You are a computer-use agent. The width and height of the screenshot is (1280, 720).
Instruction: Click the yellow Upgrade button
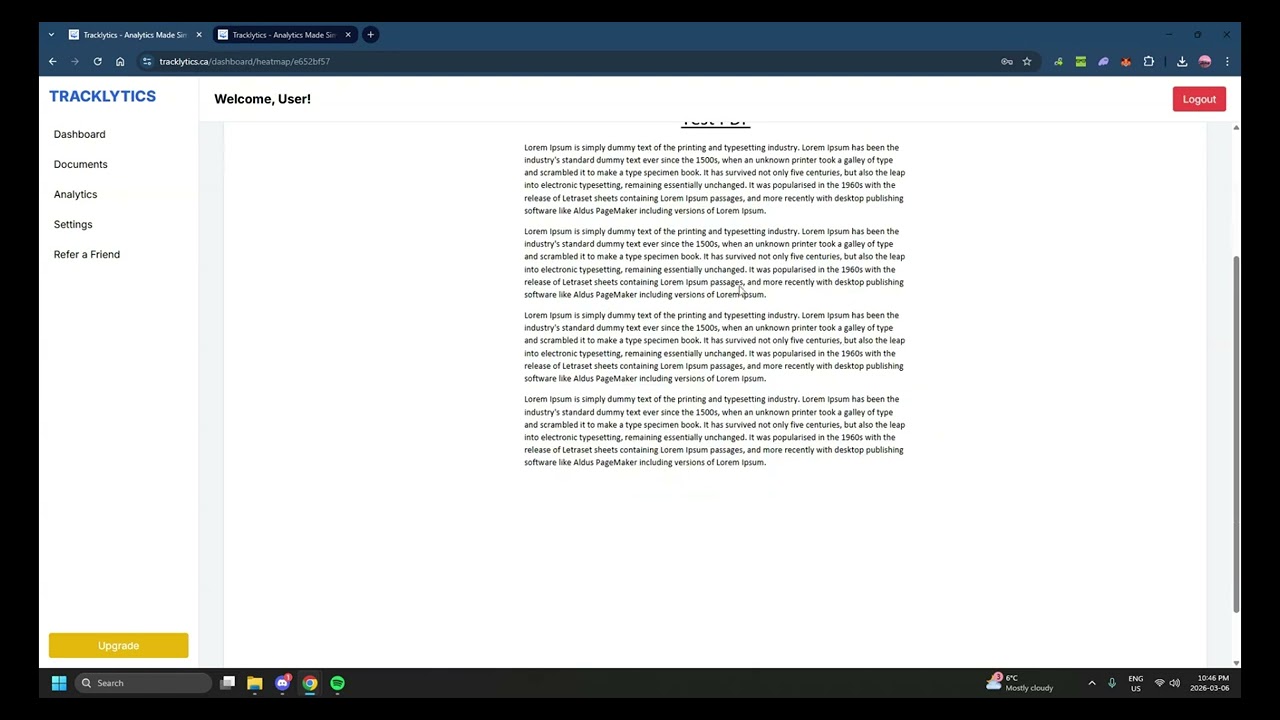(118, 645)
